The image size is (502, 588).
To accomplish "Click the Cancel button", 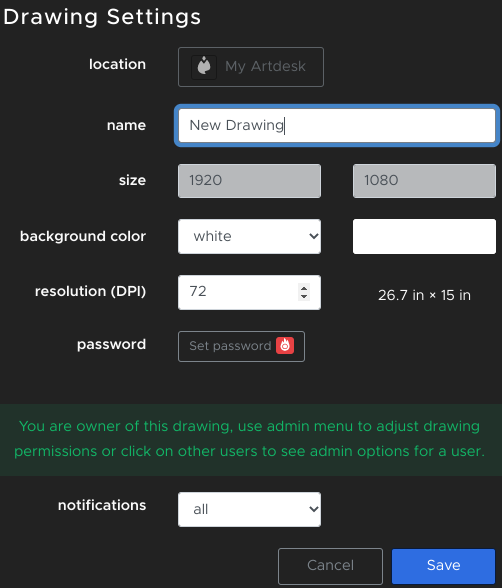I will pos(330,566).
